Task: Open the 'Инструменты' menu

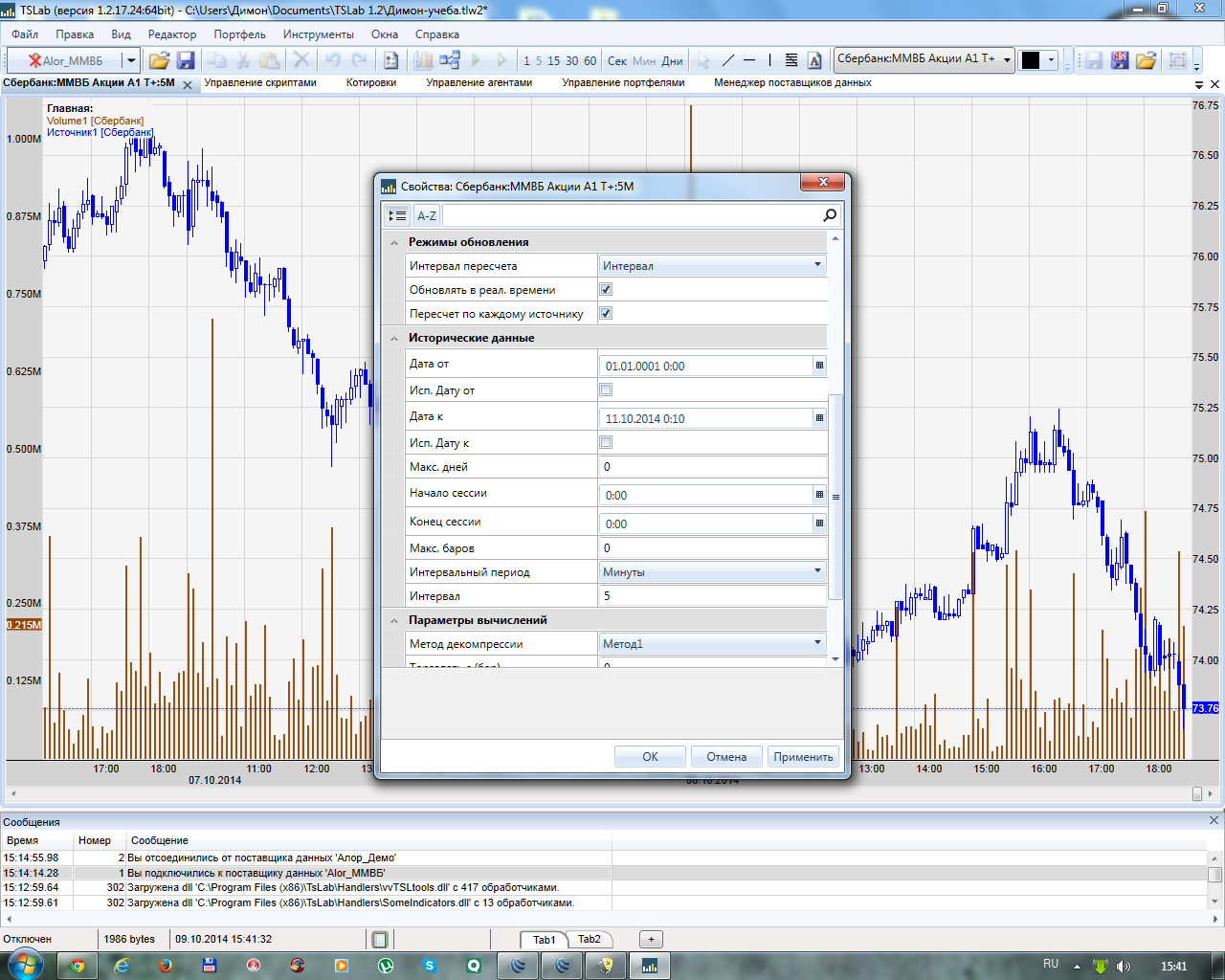Action: tap(318, 34)
